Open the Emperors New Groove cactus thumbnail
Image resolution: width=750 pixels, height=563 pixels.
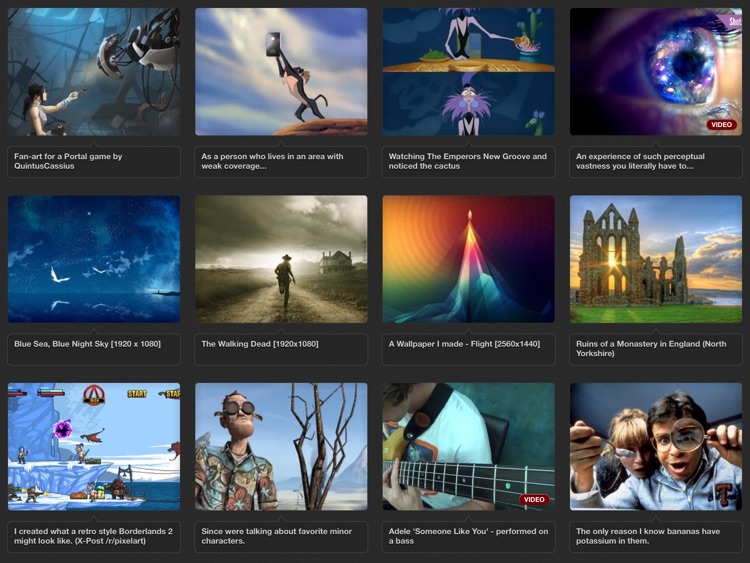pyautogui.click(x=469, y=71)
